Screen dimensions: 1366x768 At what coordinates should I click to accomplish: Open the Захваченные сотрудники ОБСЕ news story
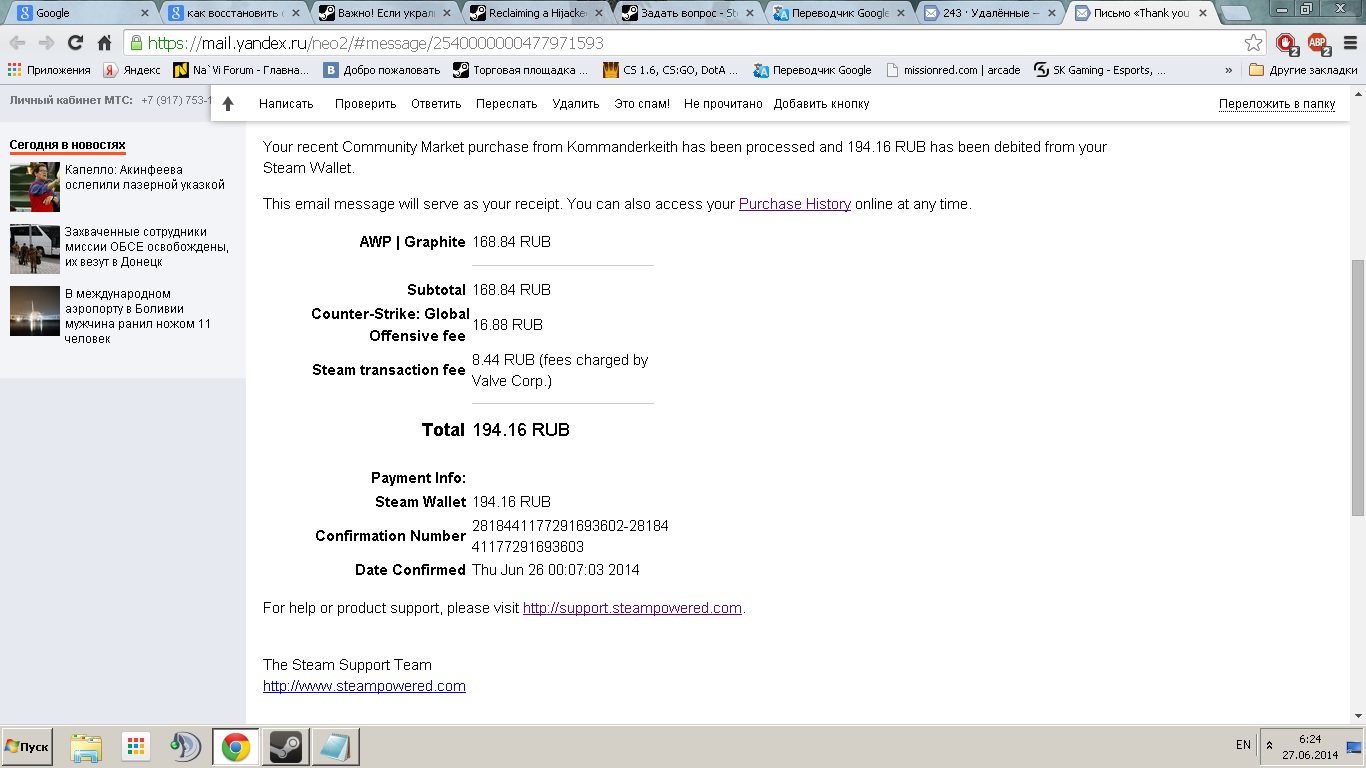click(x=147, y=247)
